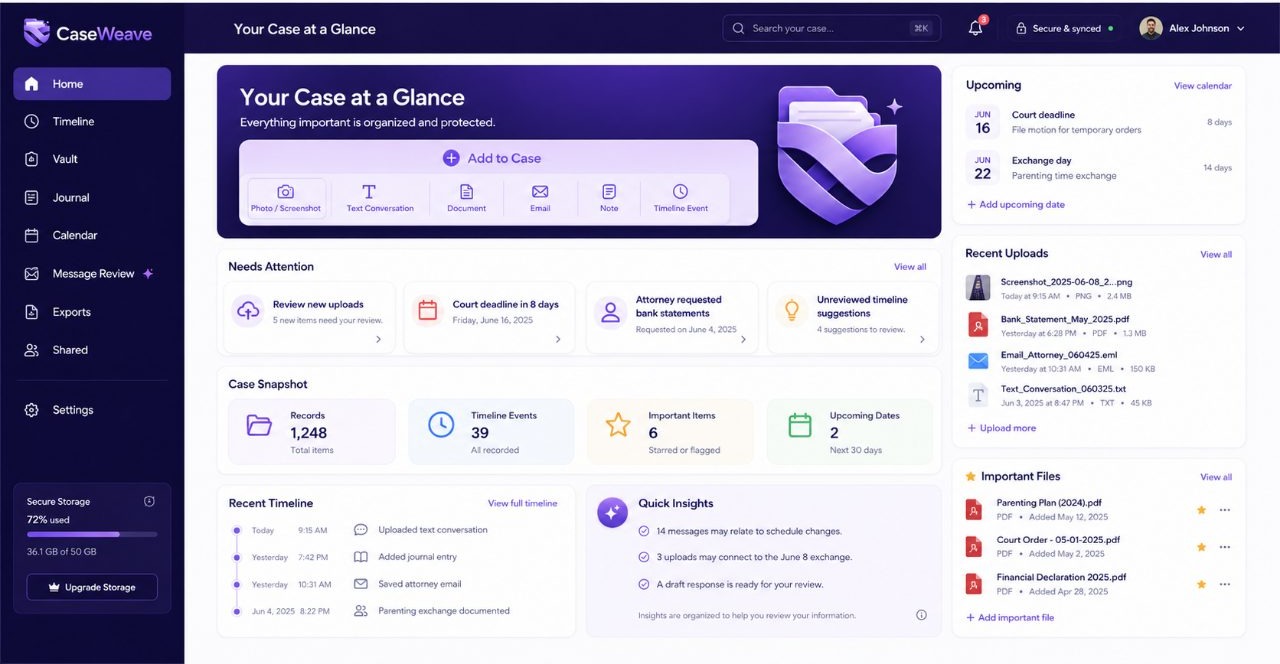
Task: Unstar Financial Declaration 2025.pdf
Action: tap(1202, 584)
